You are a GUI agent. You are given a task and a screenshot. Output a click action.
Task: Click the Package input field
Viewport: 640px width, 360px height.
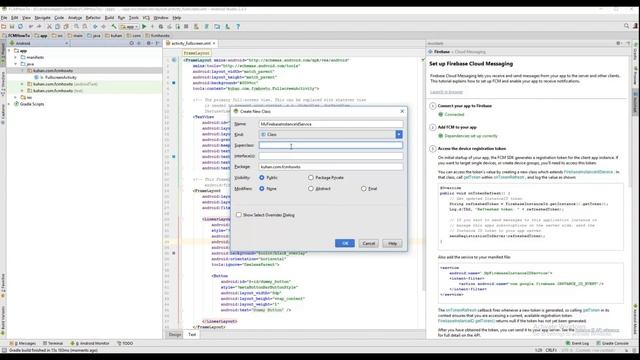coord(331,167)
